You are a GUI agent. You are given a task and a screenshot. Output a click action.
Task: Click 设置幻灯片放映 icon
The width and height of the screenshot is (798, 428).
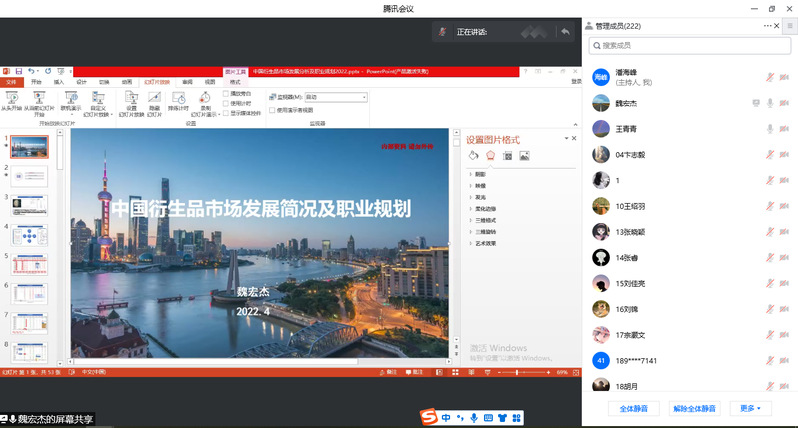point(131,99)
